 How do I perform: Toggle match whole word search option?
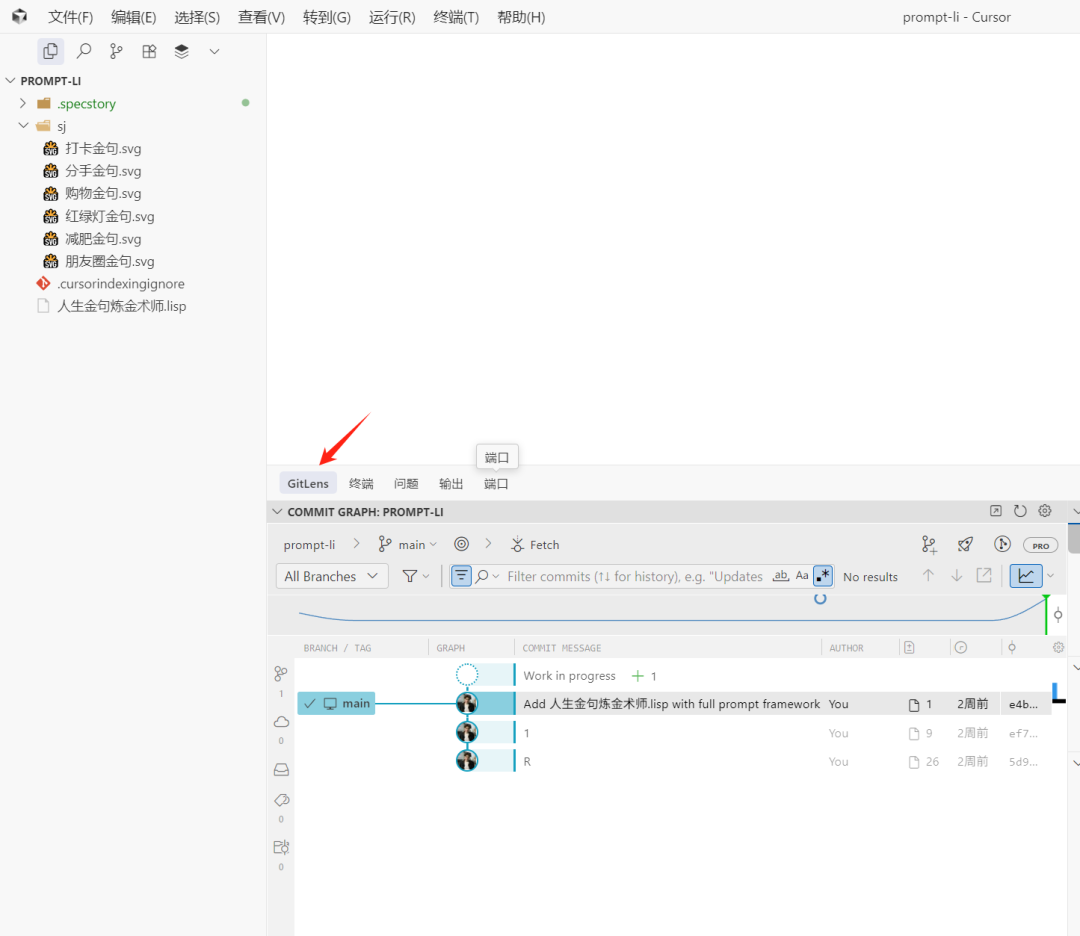(780, 576)
